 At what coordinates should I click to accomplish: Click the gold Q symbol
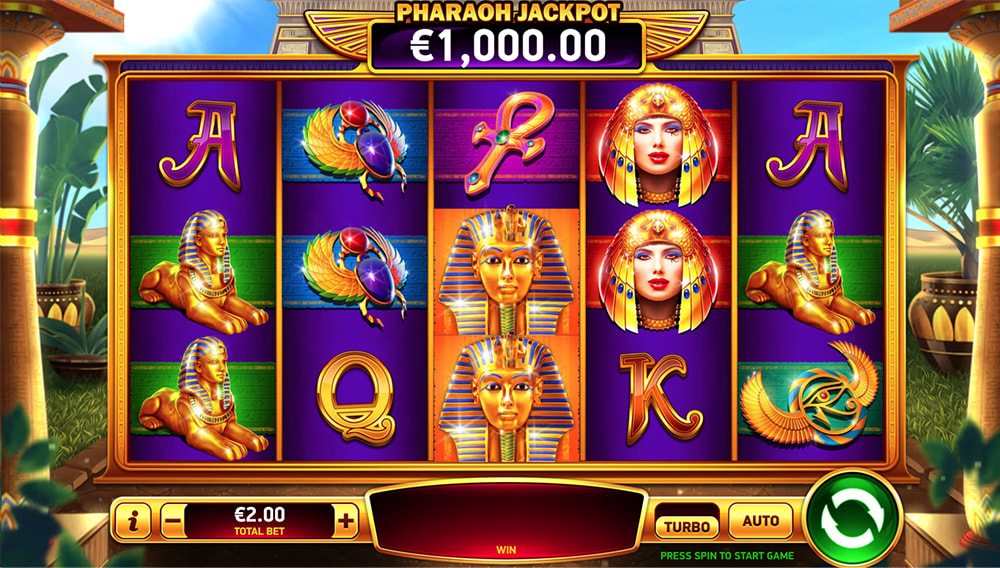pos(355,398)
